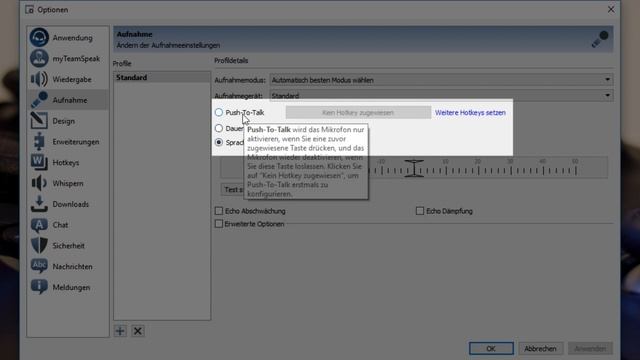Open the Whispern speaker icon

(x=39, y=183)
